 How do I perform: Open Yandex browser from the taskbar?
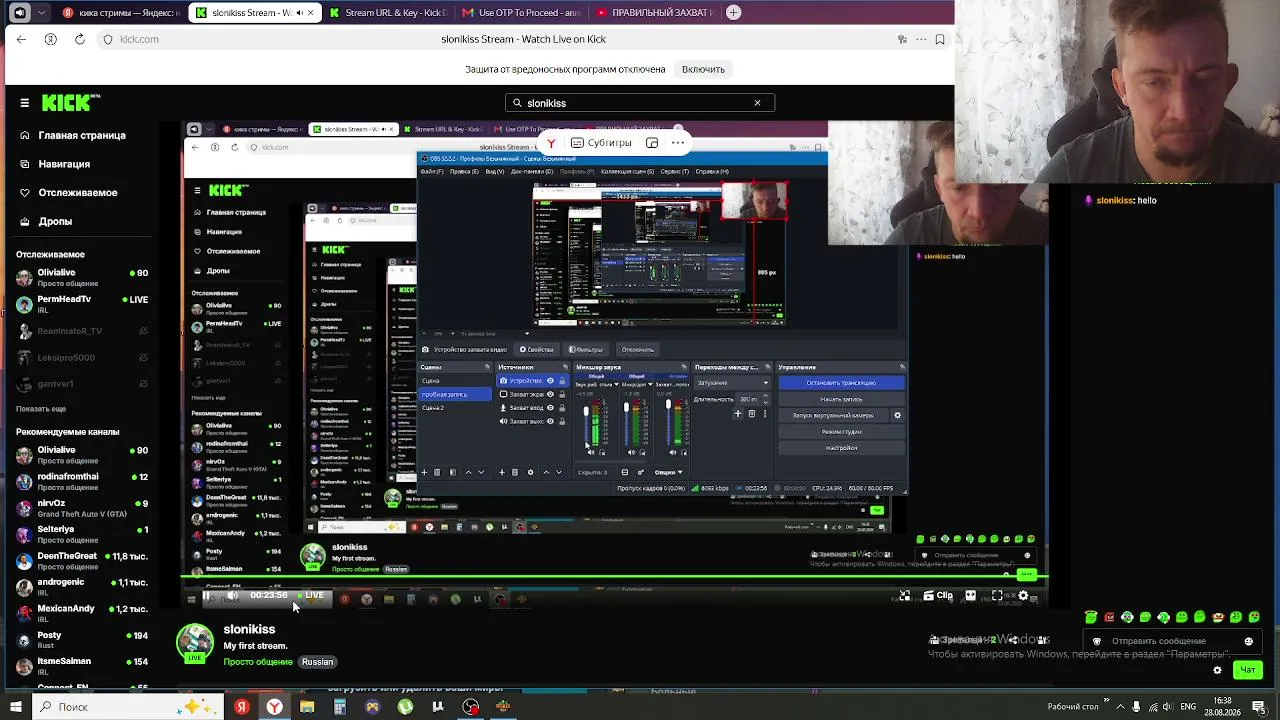274,707
